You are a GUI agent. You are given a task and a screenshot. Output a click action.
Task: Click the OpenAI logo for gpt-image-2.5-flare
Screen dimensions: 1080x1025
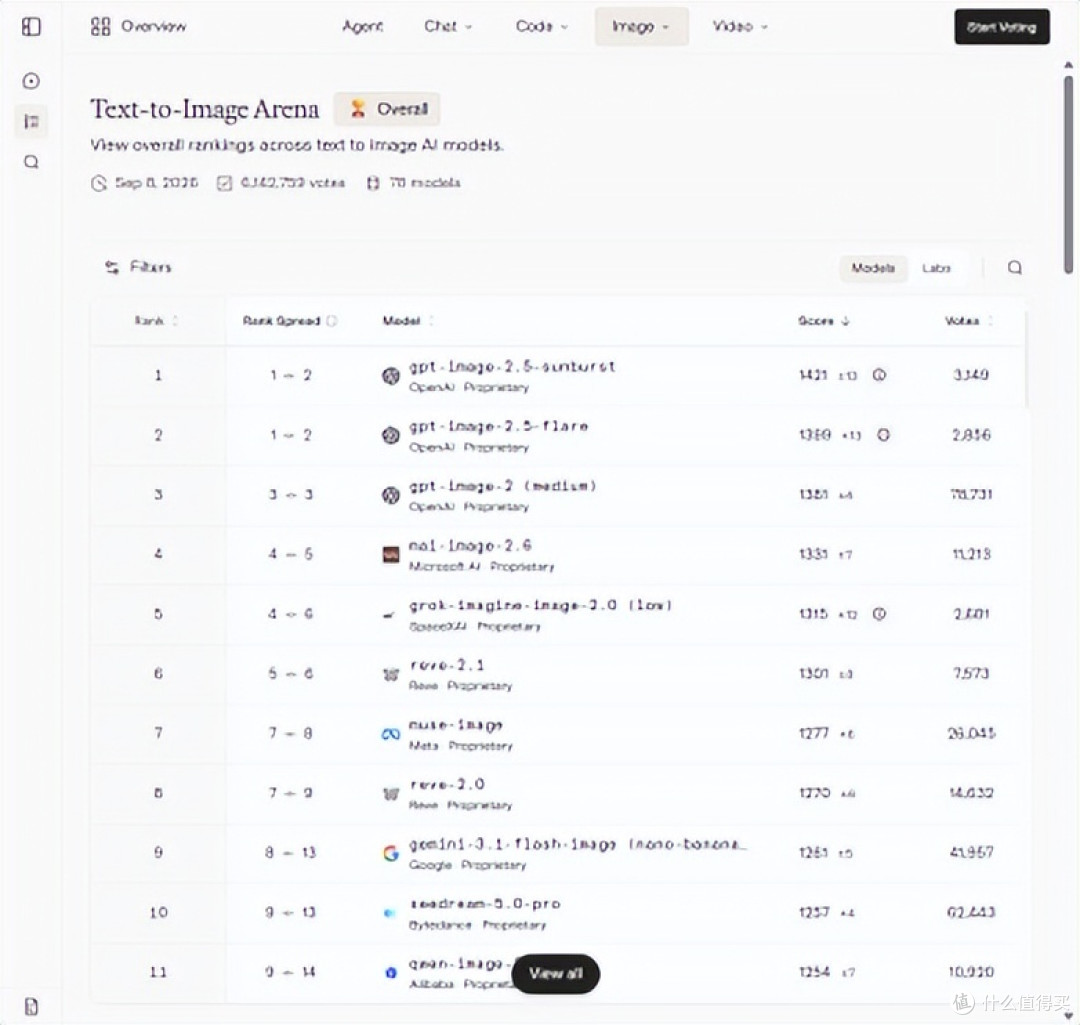(391, 435)
